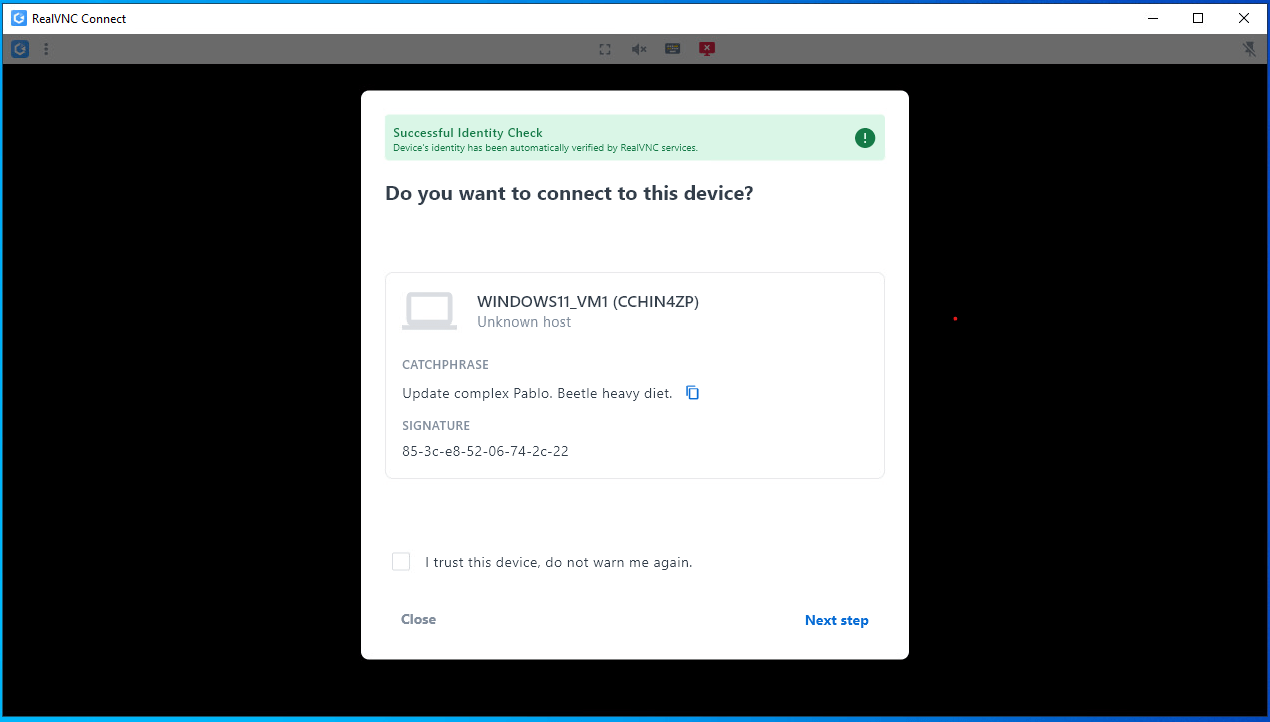Screen dimensions: 1270x722
Task: Click the RealVNC logo in the toolbar
Action: 20,49
